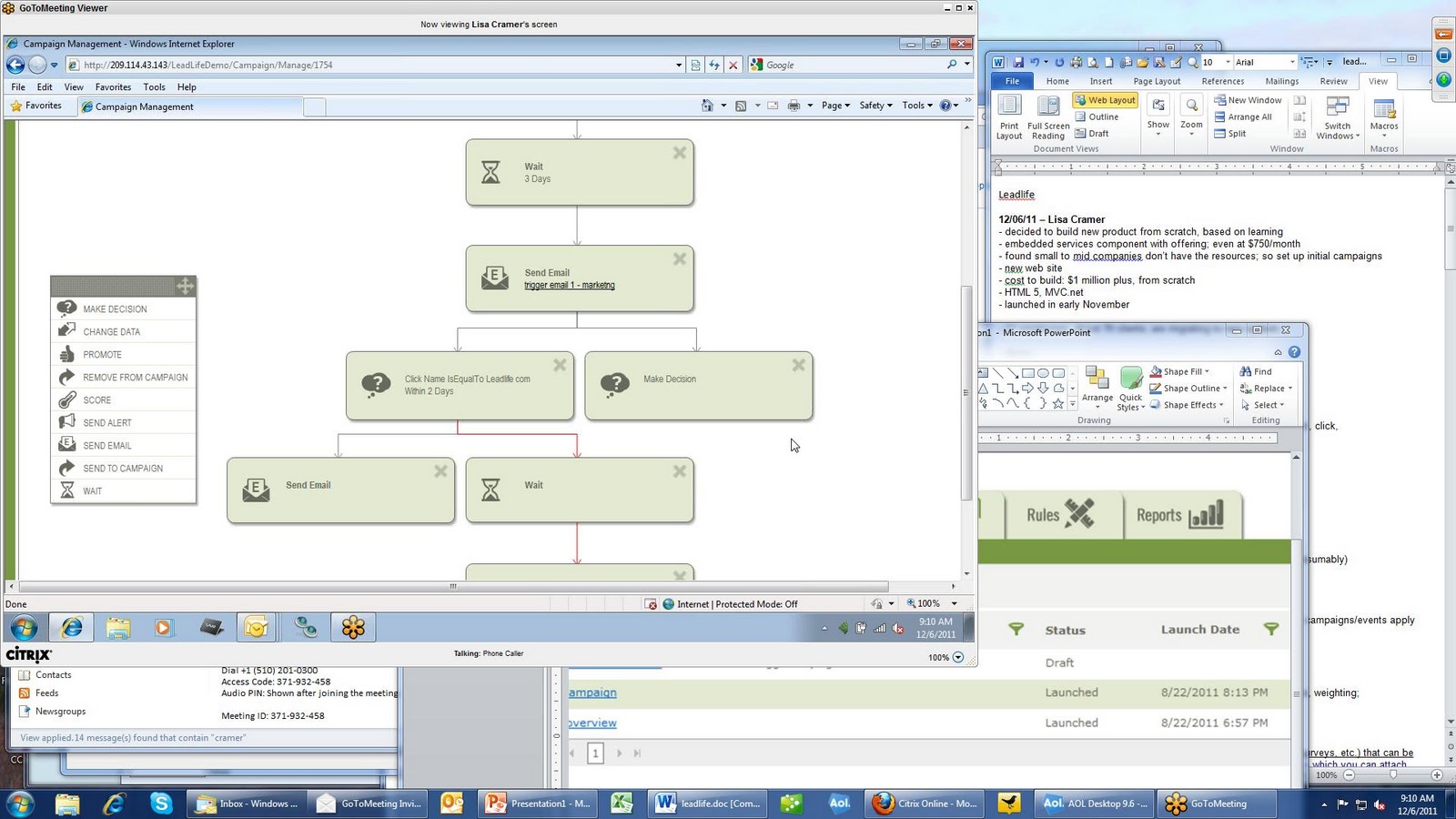Image resolution: width=1456 pixels, height=819 pixels.
Task: Expand the Safety dropdown in IE toolbar
Action: click(875, 106)
